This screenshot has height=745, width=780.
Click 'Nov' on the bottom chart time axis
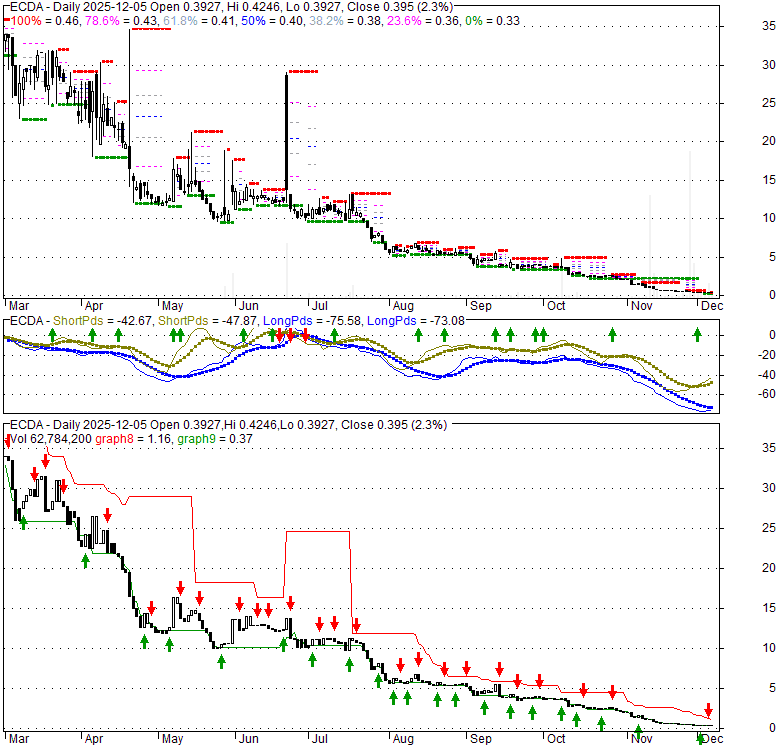tap(642, 739)
